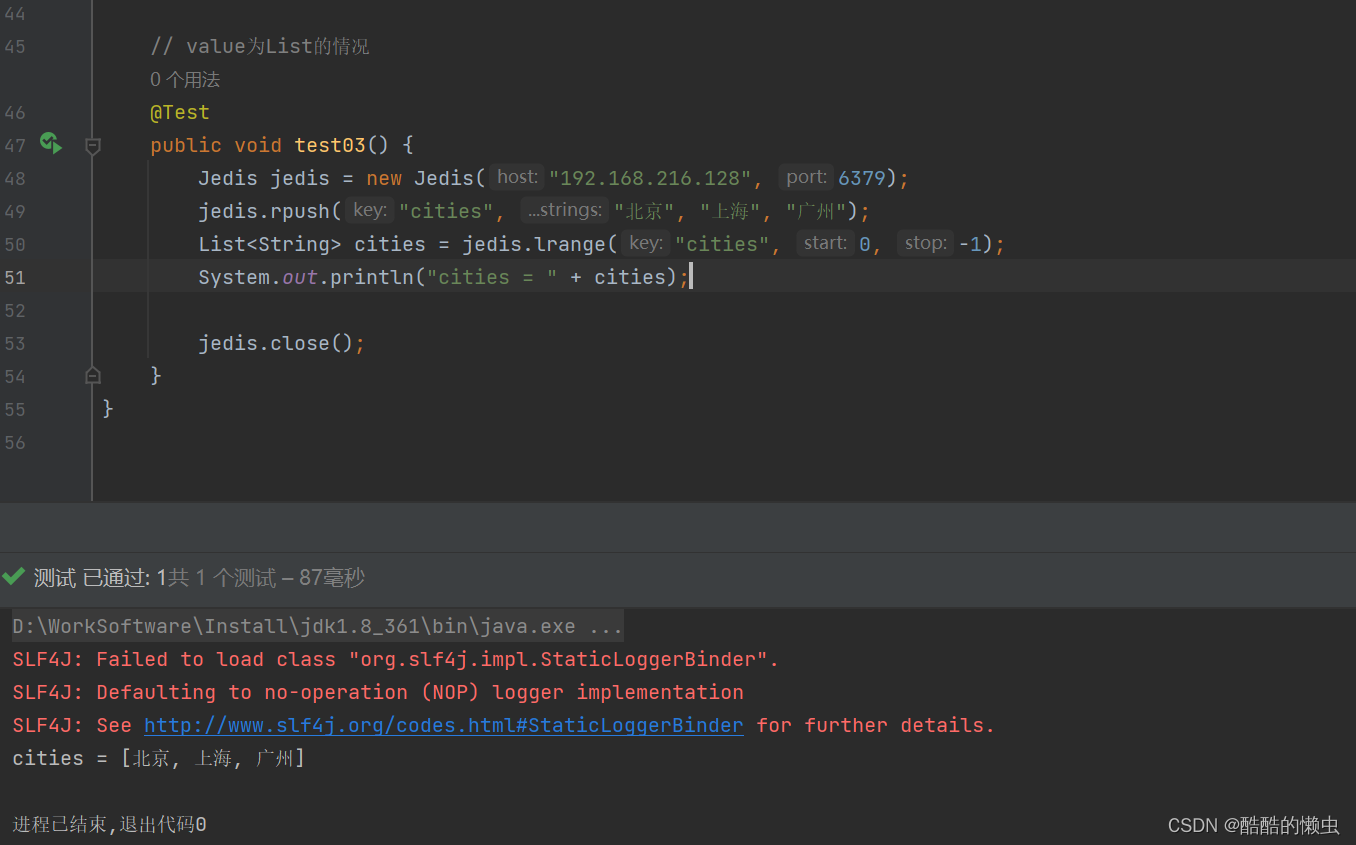Click the lrange method call
1356x845 pixels.
[570, 244]
